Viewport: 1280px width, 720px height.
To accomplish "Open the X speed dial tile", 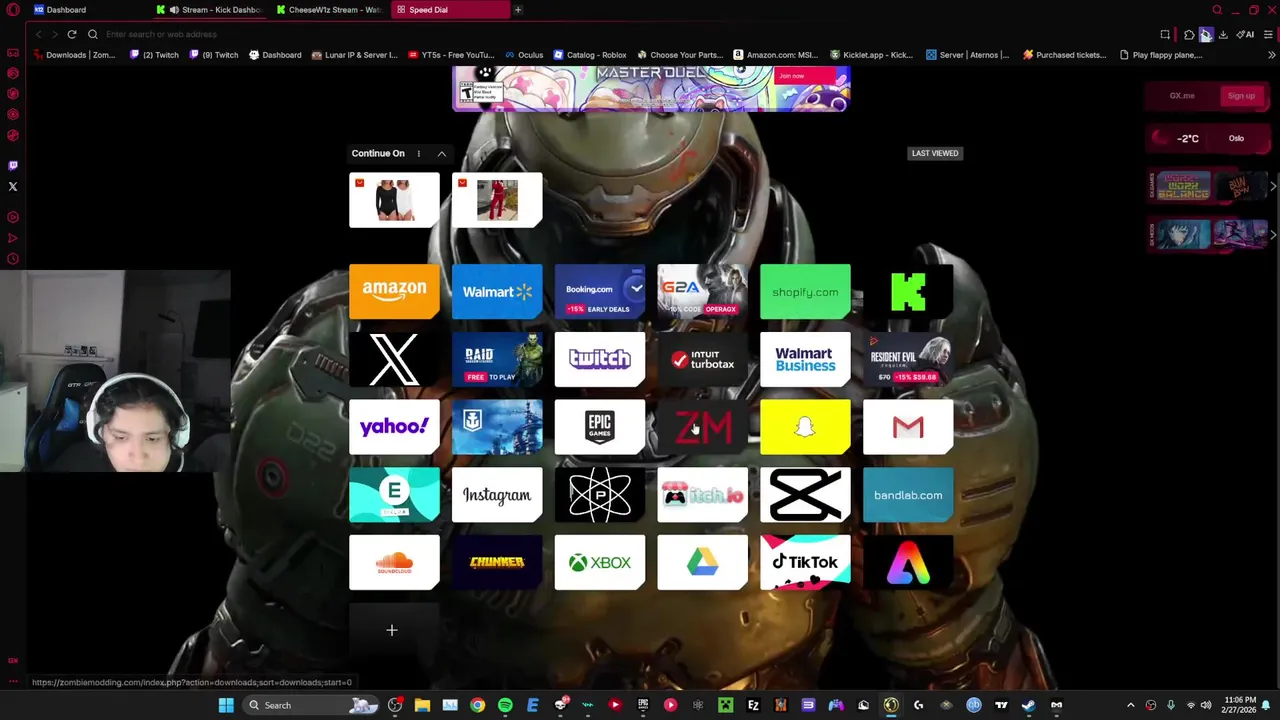I will (x=394, y=359).
